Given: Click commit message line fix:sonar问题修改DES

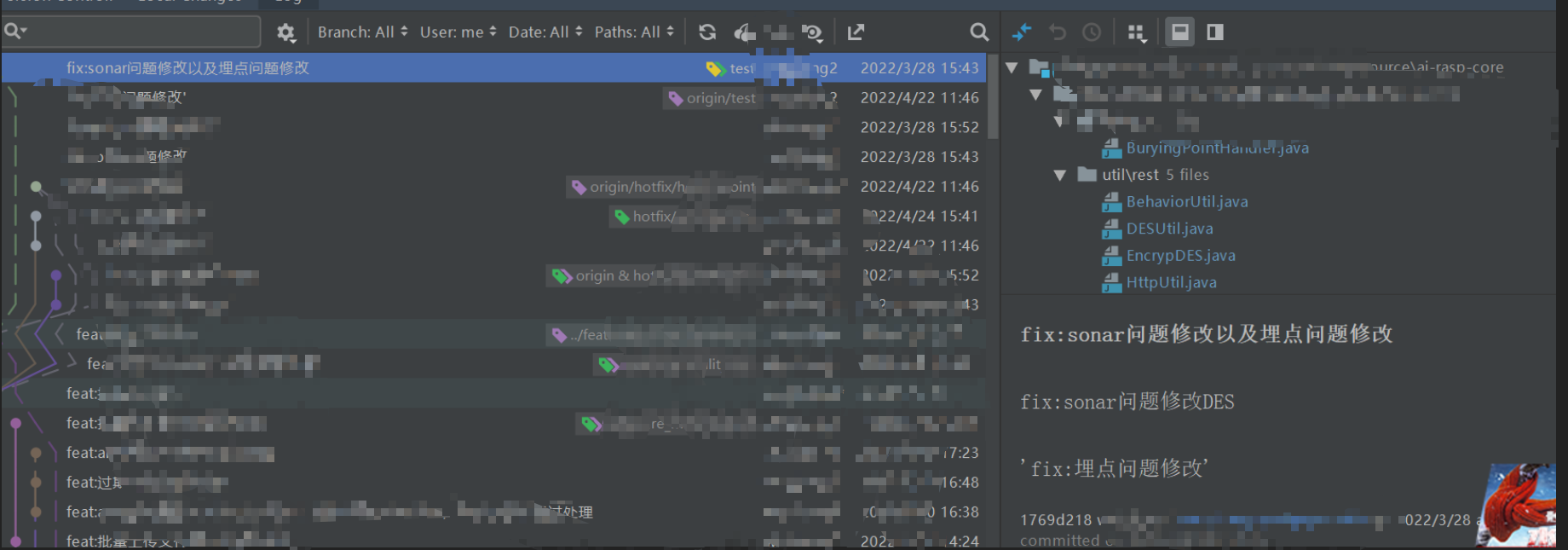Looking at the screenshot, I should [1127, 402].
